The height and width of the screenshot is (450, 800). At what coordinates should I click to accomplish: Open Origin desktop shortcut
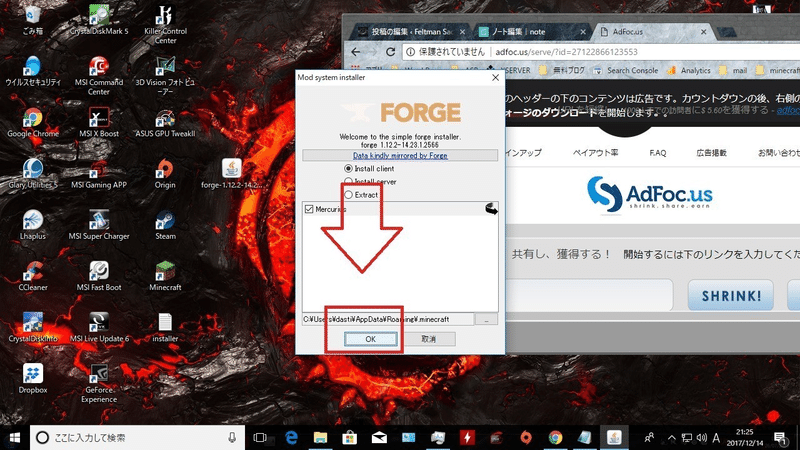pyautogui.click(x=165, y=173)
